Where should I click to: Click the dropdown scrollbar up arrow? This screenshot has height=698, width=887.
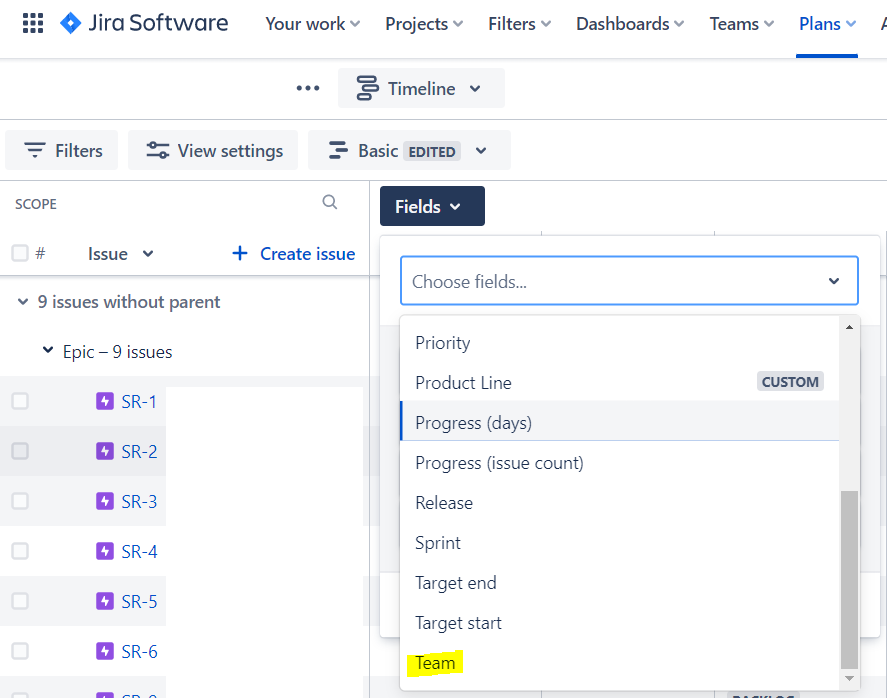pos(849,328)
